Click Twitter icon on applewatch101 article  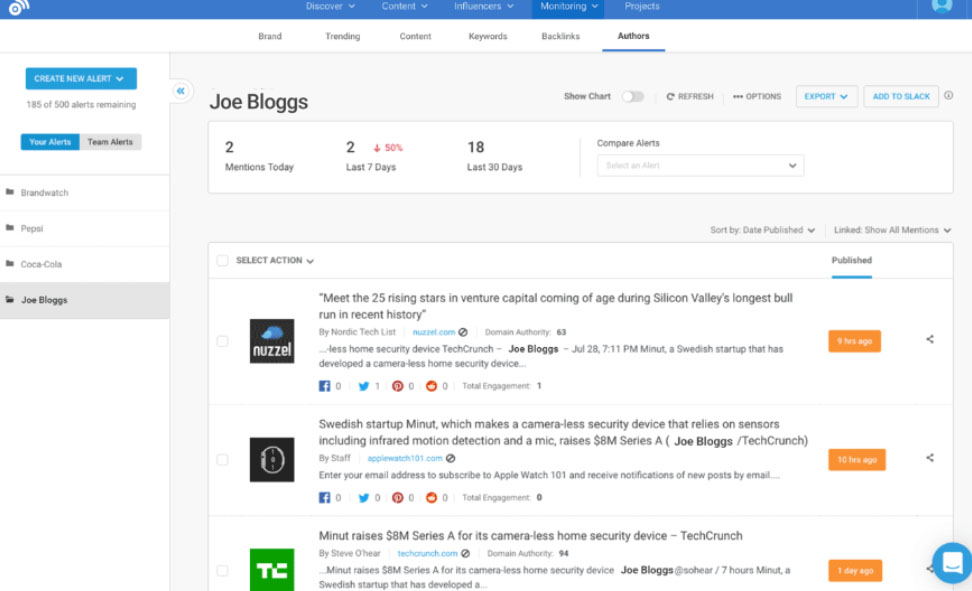click(x=364, y=497)
